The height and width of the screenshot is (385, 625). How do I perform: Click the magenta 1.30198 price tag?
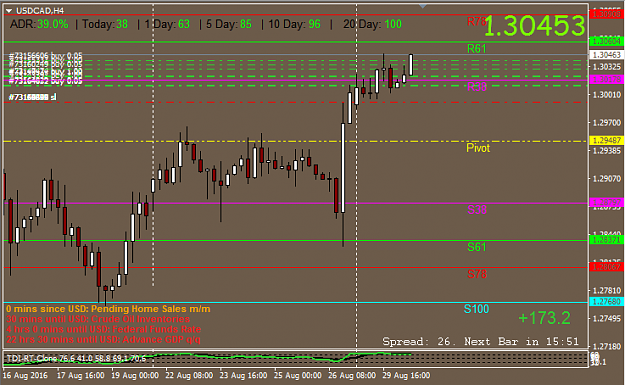[606, 80]
